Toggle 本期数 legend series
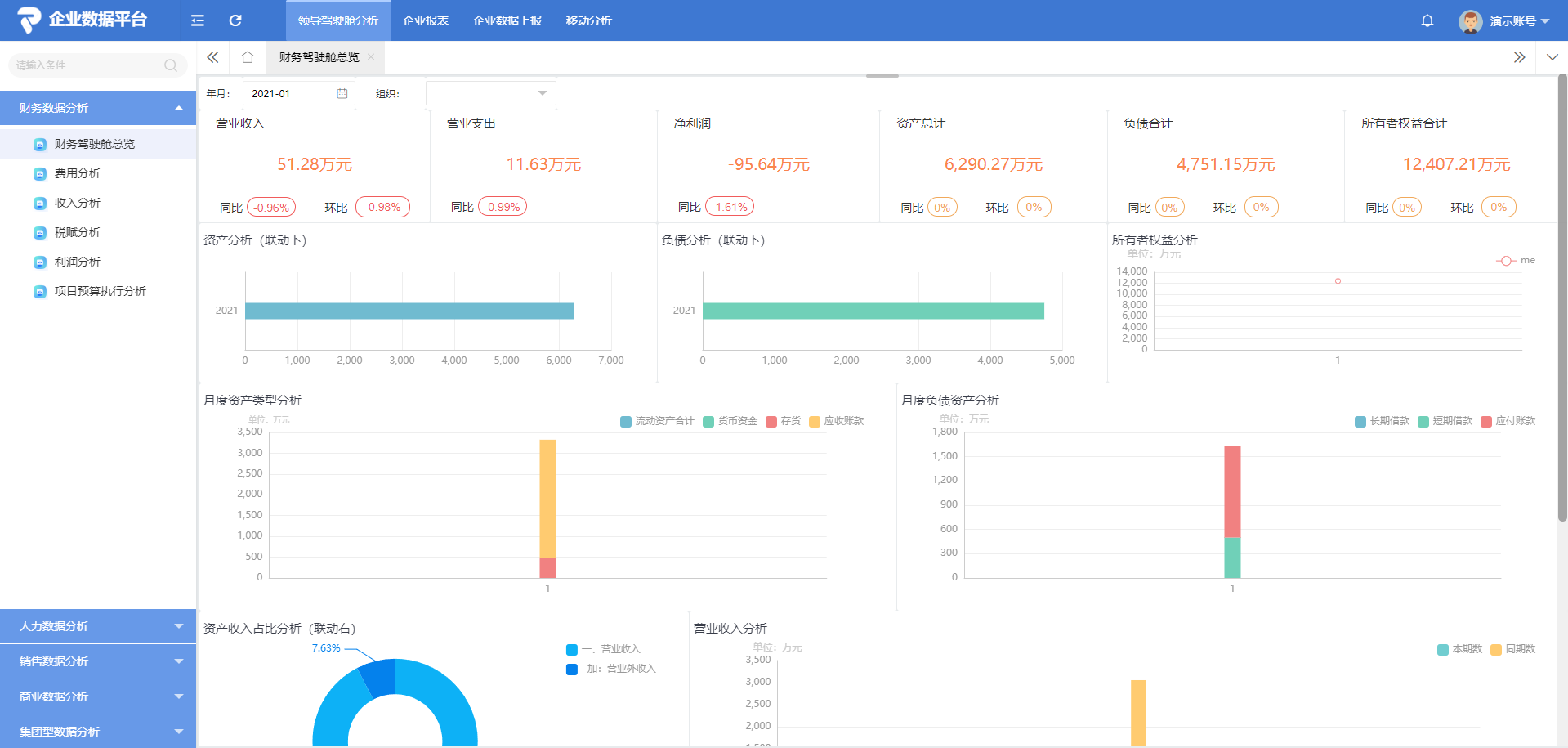 click(1460, 649)
